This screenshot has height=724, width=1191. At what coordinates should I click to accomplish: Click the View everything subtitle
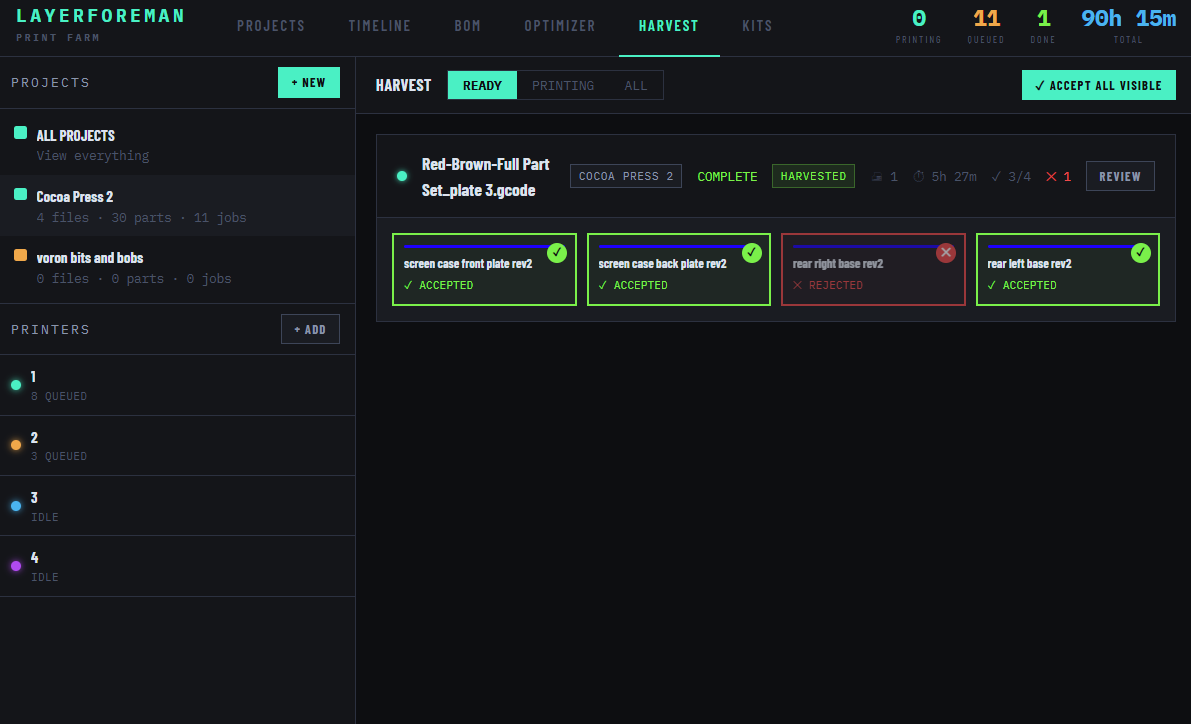(x=93, y=156)
